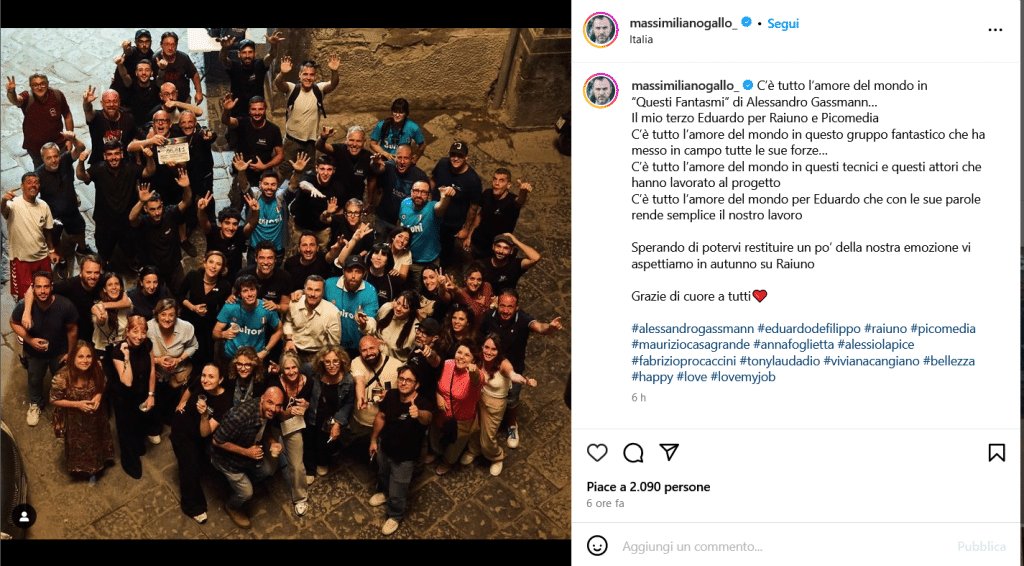1024x566 pixels.
Task: Share post using the paper plane icon
Action: point(669,452)
